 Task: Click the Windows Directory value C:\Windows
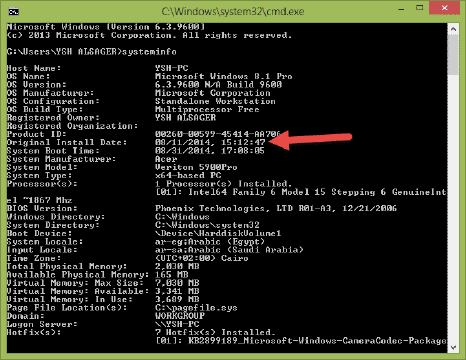pyautogui.click(x=182, y=217)
